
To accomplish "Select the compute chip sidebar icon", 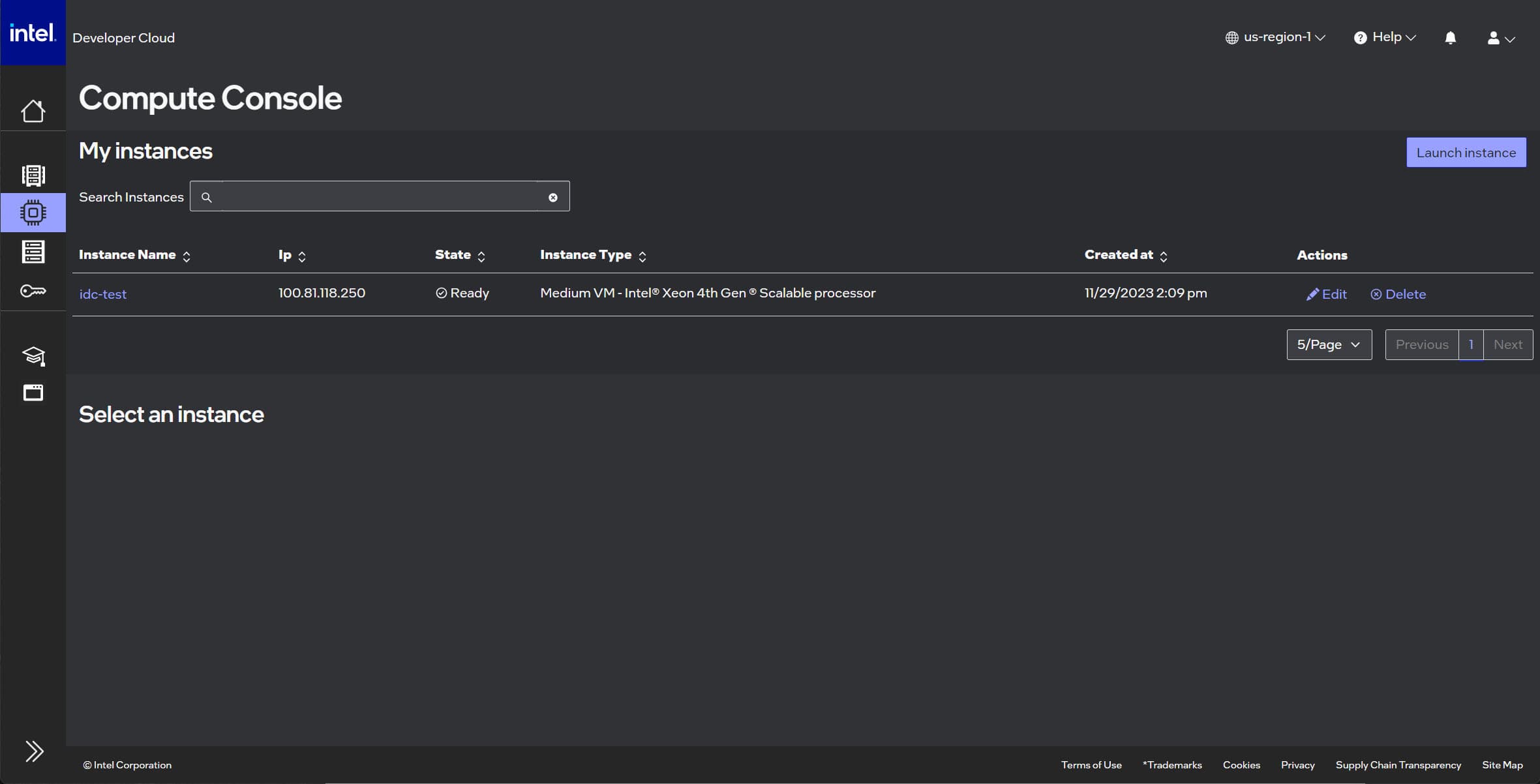I will 33,213.
